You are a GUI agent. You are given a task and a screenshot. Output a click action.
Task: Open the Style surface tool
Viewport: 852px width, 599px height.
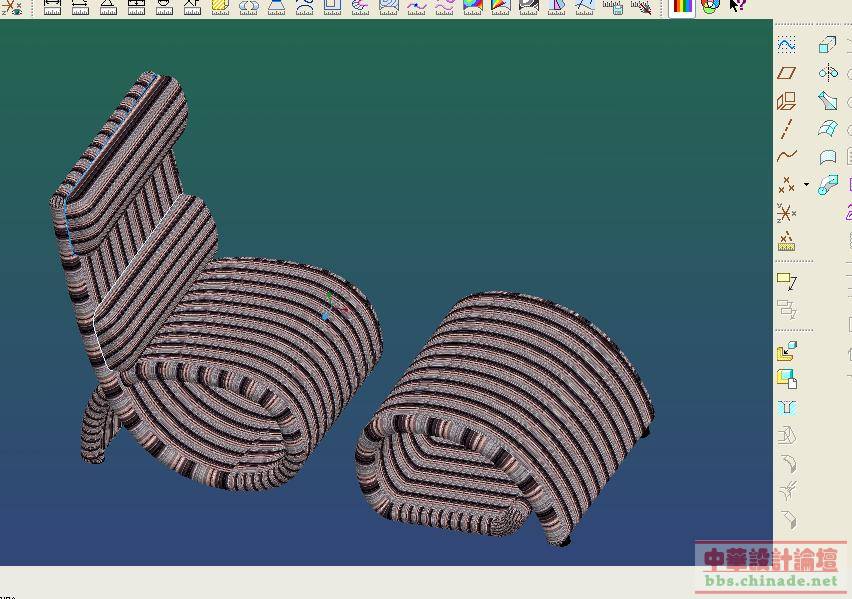click(828, 157)
